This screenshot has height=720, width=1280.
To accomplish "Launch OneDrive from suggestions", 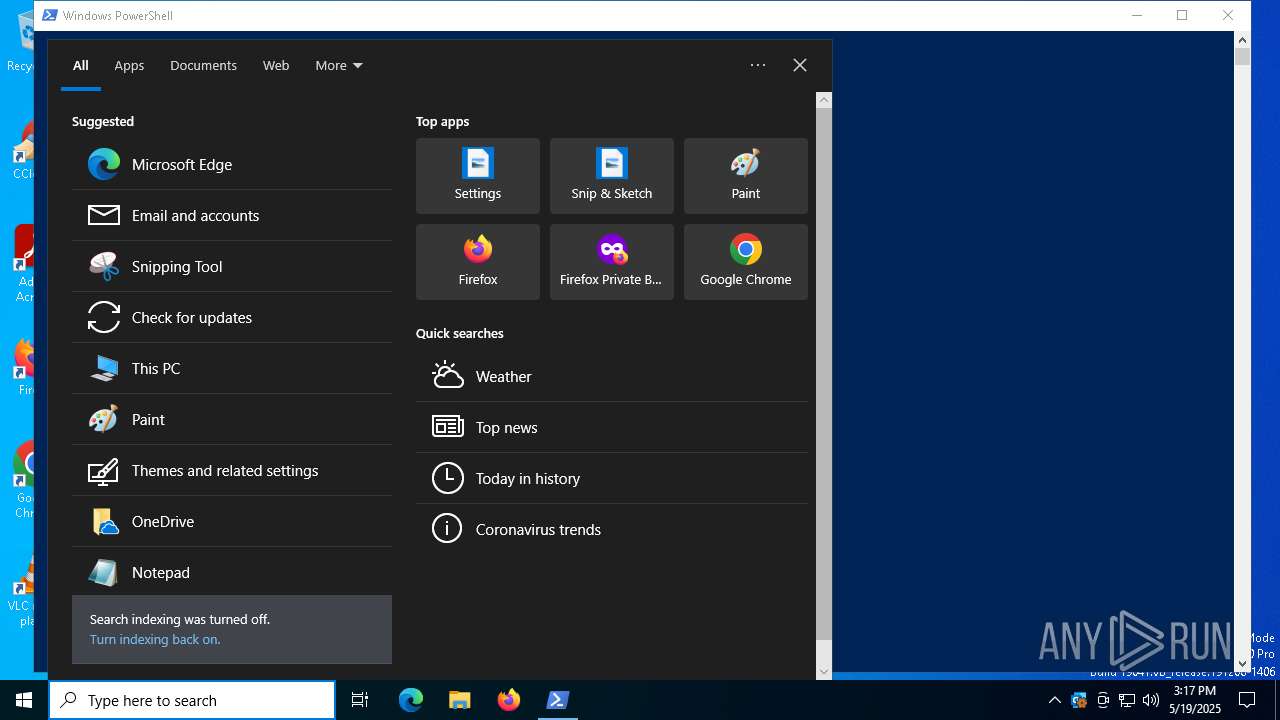I will (x=232, y=521).
